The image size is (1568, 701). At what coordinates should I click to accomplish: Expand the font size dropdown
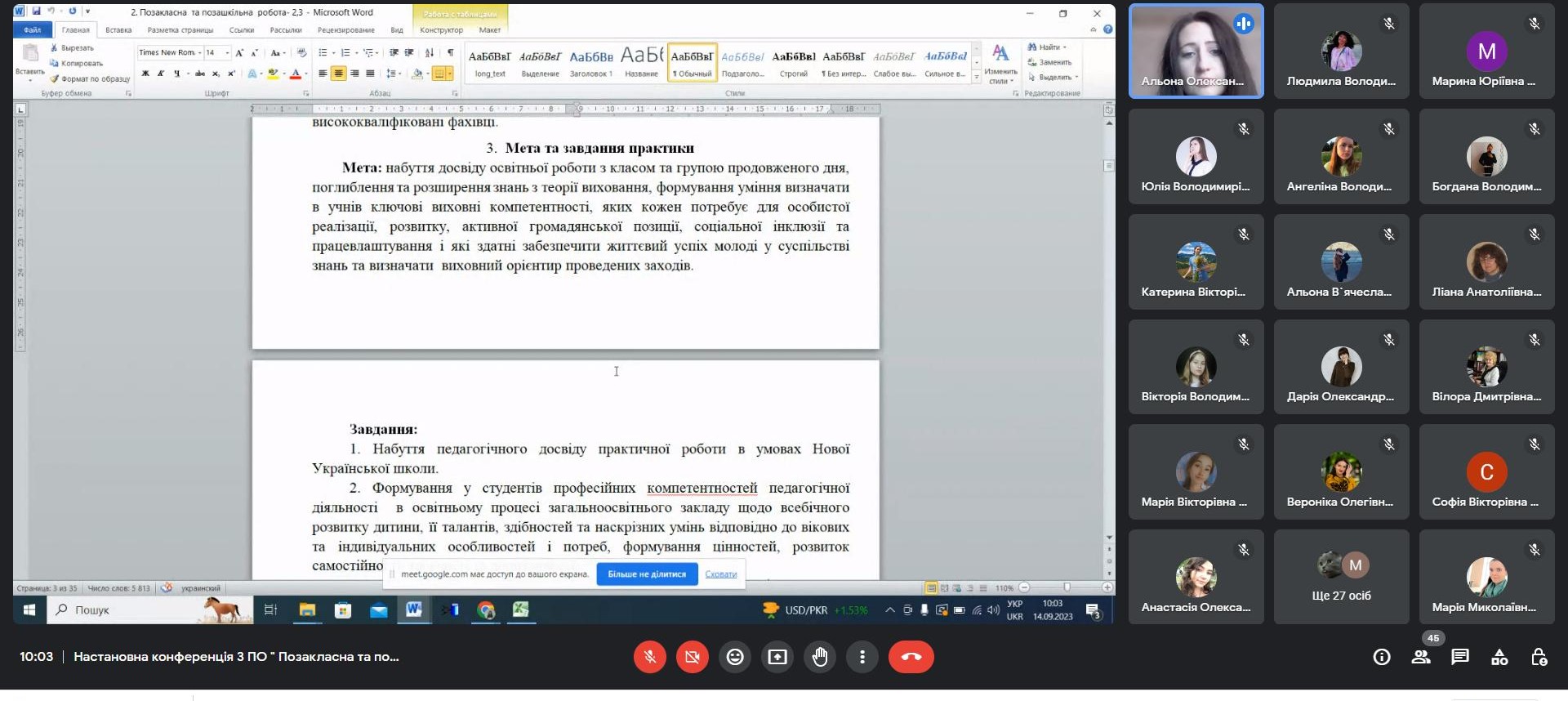[x=227, y=53]
